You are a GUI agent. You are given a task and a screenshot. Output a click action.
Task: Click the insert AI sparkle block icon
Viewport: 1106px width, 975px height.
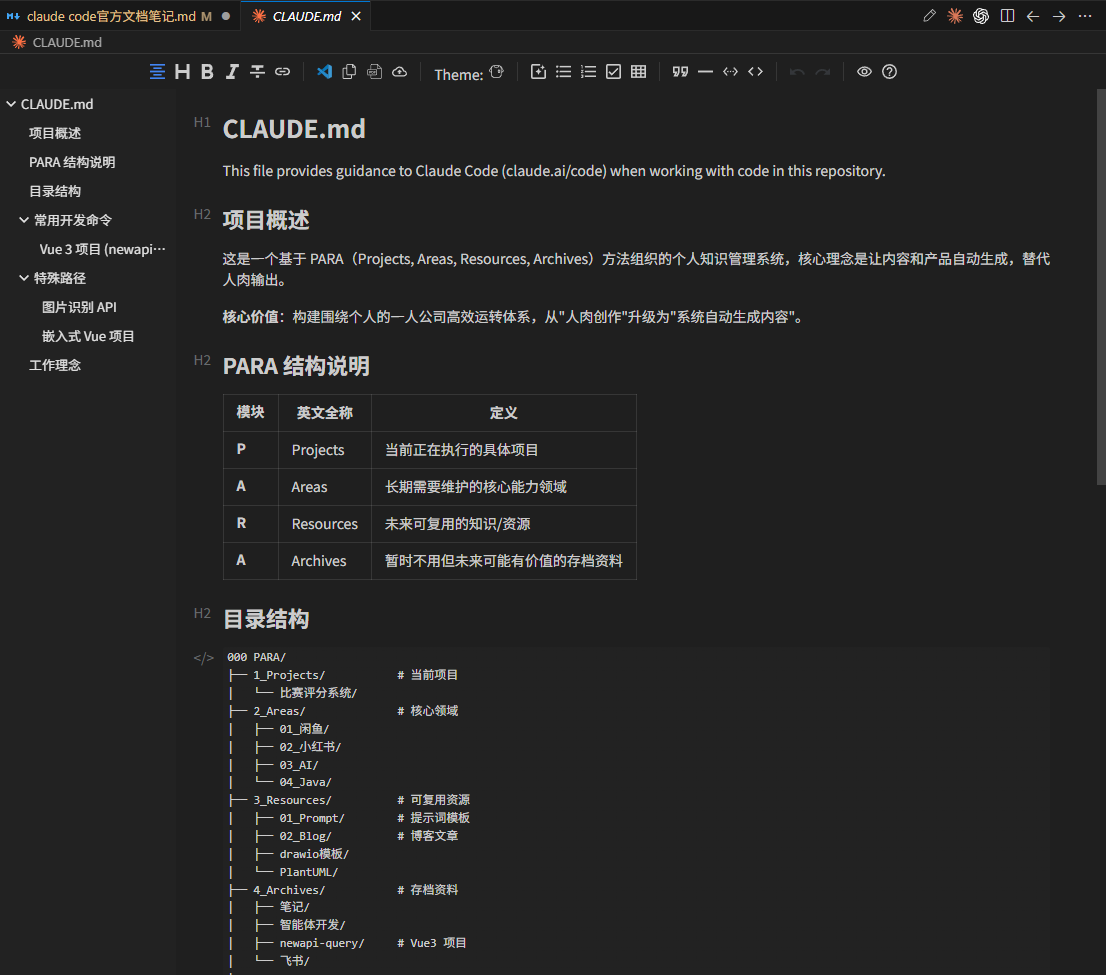tap(538, 72)
